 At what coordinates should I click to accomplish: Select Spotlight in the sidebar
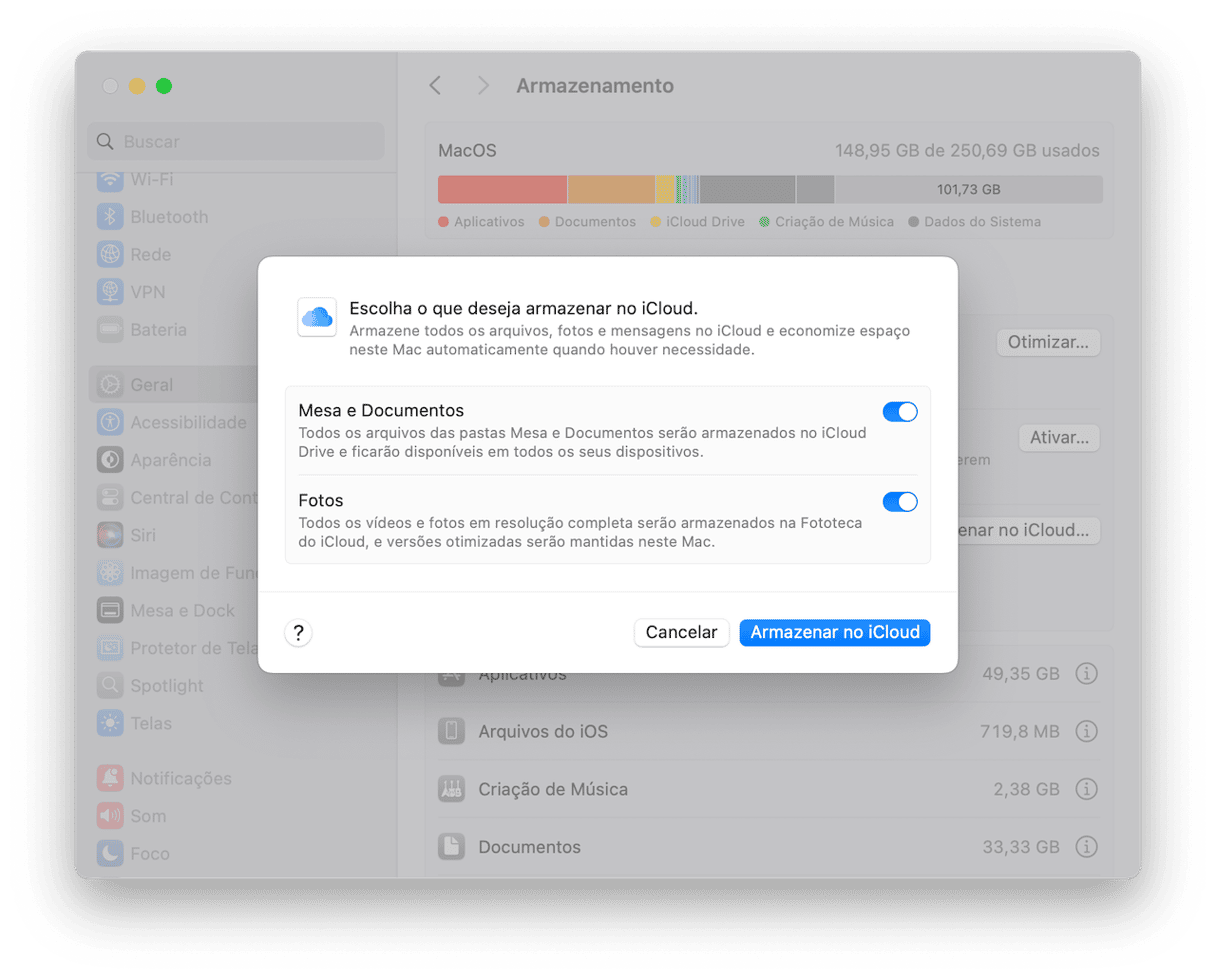click(166, 686)
